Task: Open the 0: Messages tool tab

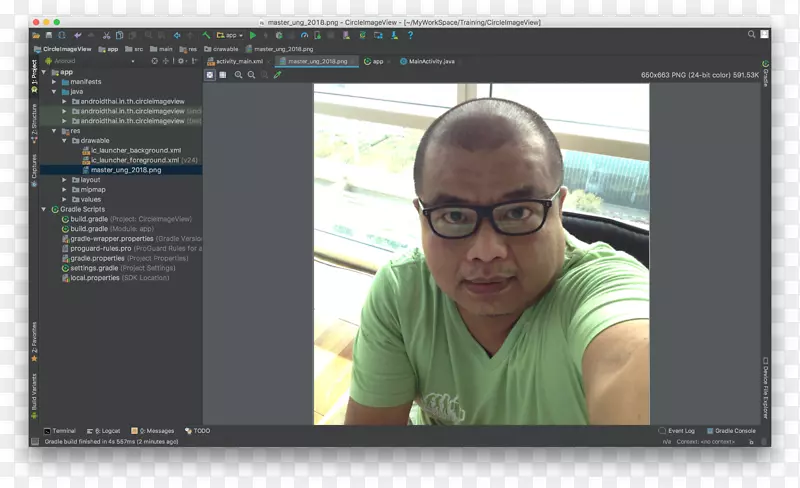Action: click(153, 431)
